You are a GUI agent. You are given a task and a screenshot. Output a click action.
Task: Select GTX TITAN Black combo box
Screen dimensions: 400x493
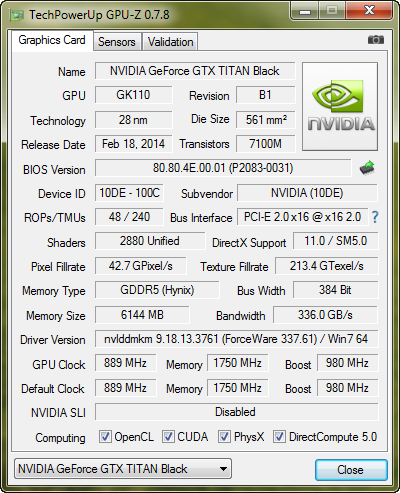coord(123,469)
